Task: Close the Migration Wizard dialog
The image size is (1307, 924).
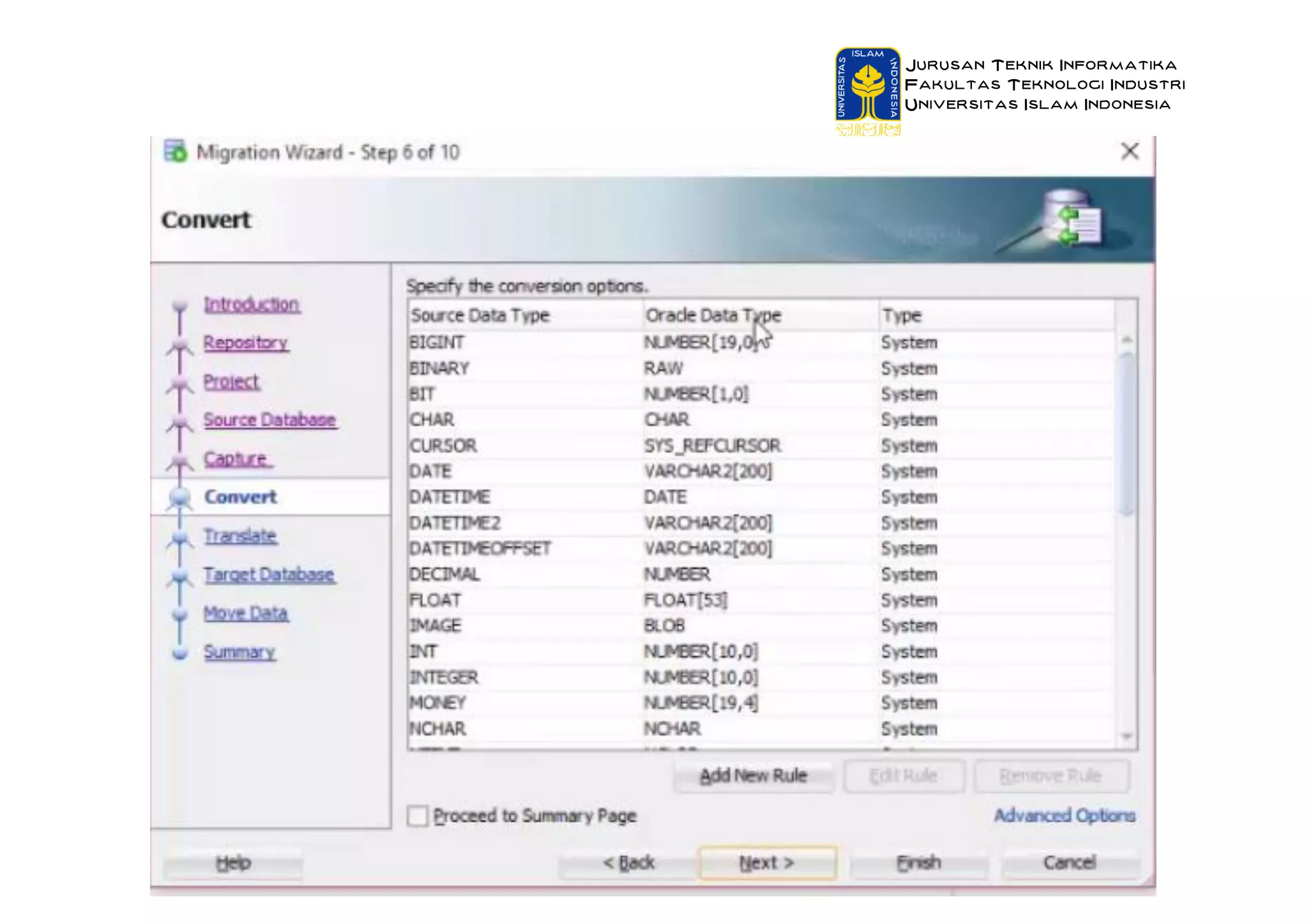Action: 1130,152
